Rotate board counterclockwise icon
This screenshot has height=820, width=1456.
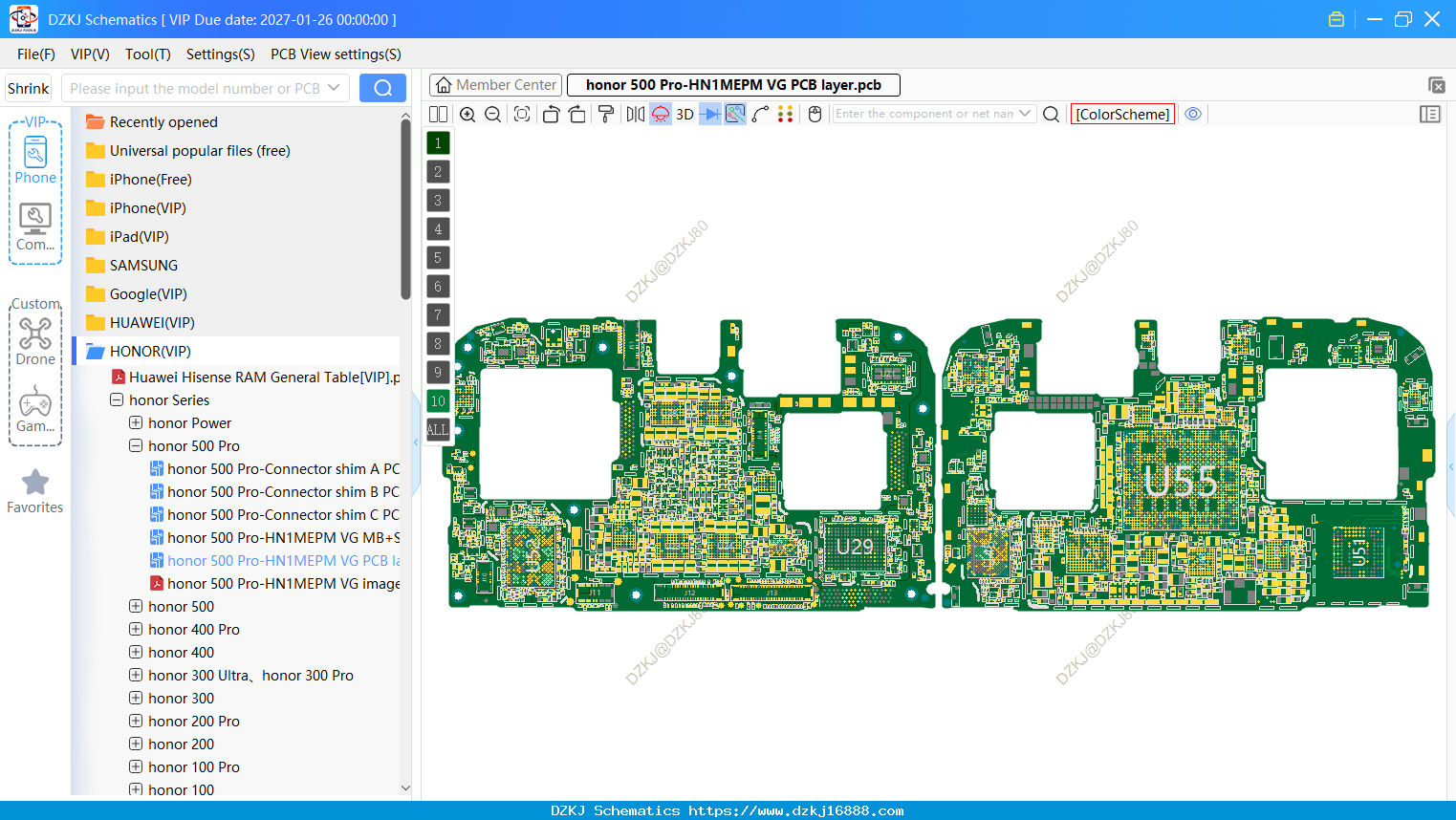tap(551, 114)
